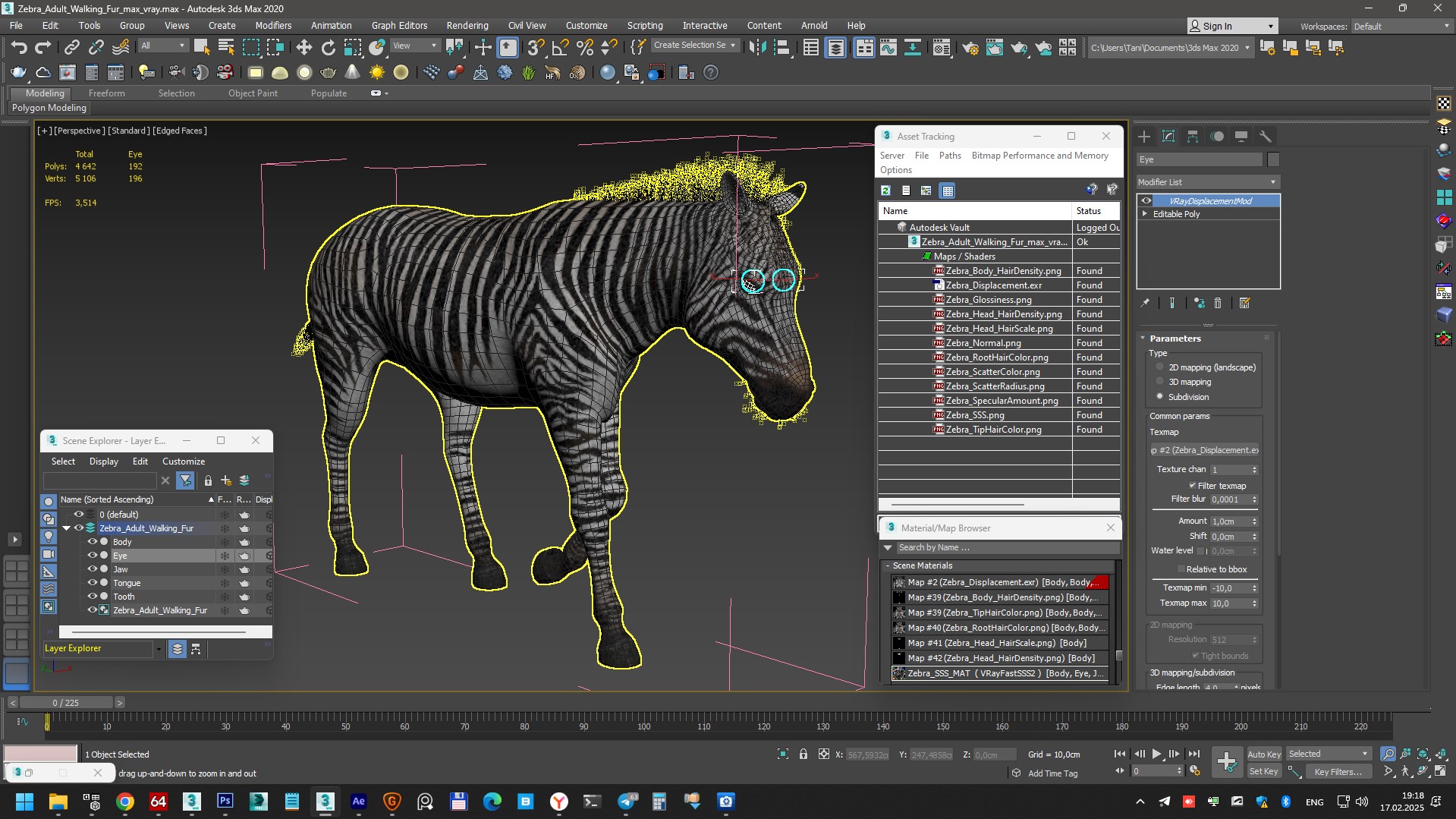Click Create New Layer icon in Scene Explorer

pos(226,480)
